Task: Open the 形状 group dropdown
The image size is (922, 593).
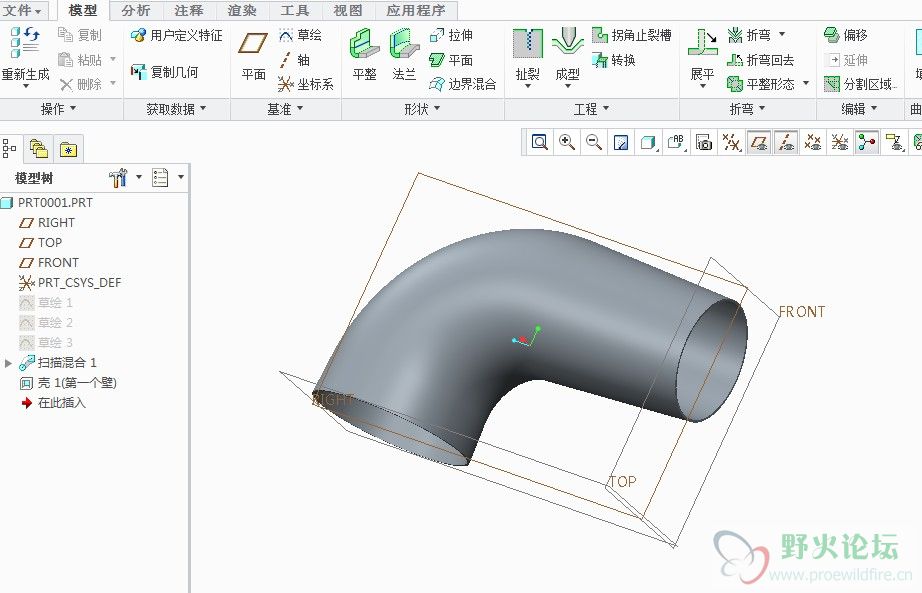Action: (x=422, y=109)
